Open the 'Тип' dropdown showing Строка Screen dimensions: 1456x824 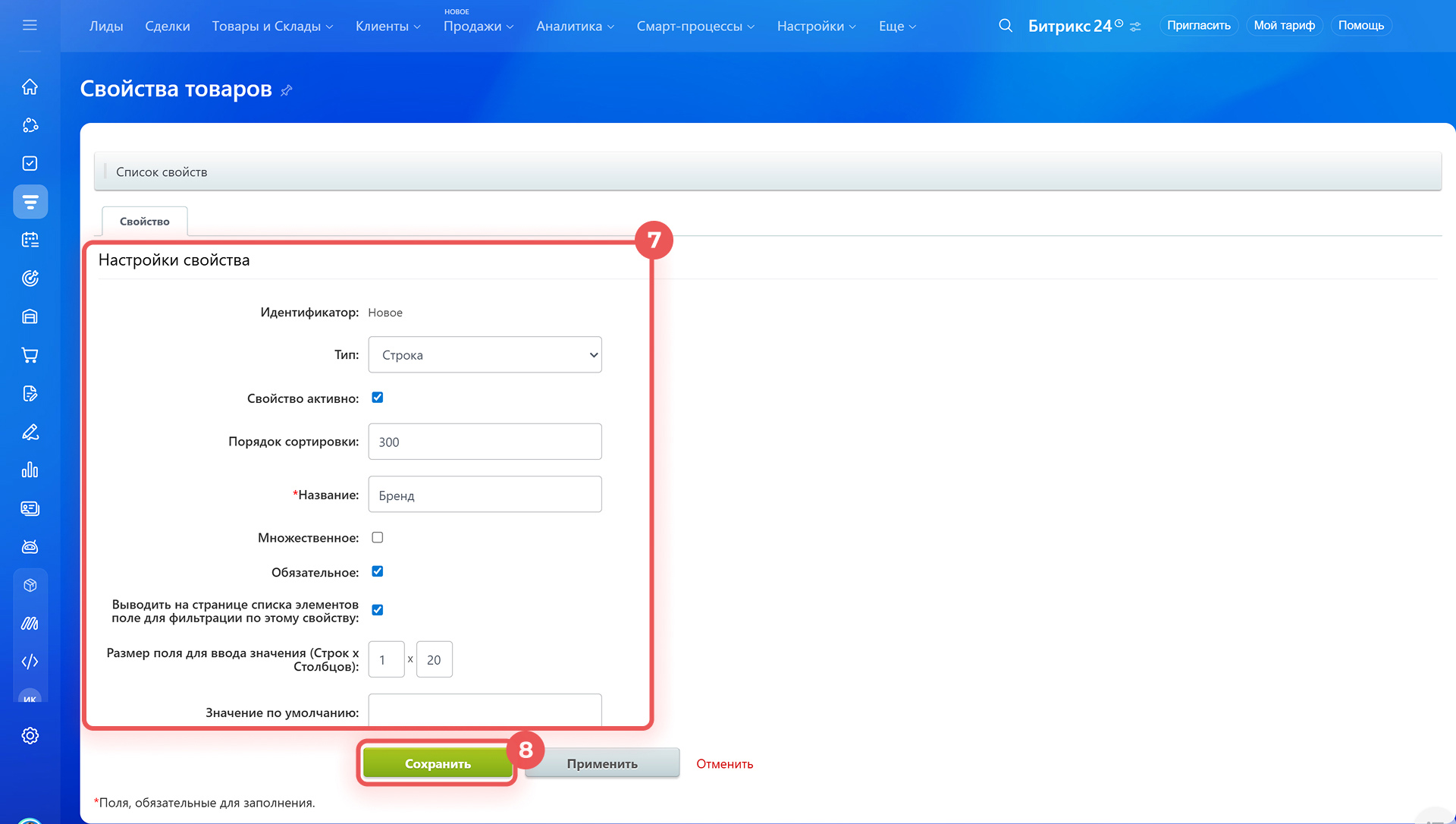(x=485, y=354)
